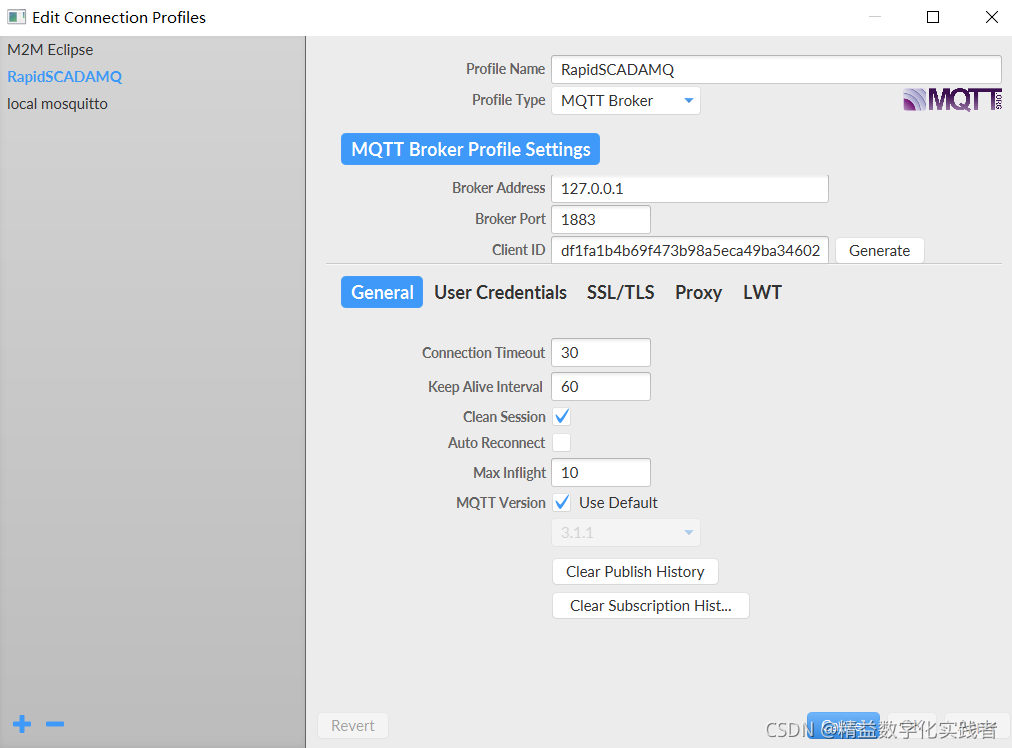Click the MQTT logo image
Screen dimensions: 1012x748
click(x=951, y=99)
